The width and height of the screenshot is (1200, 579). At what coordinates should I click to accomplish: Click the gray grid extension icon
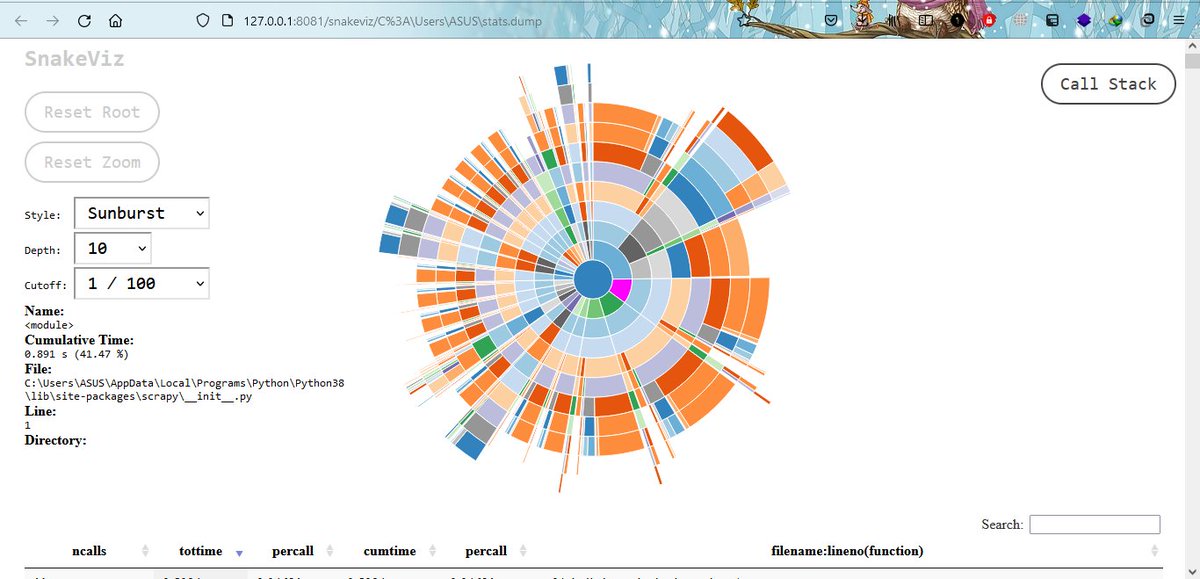(1018, 20)
